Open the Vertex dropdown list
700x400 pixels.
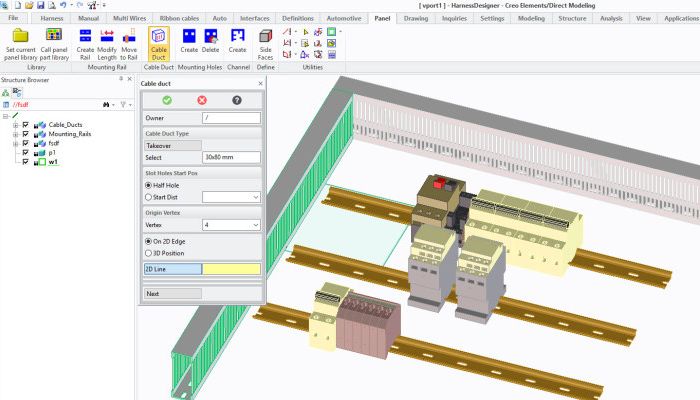[x=255, y=225]
